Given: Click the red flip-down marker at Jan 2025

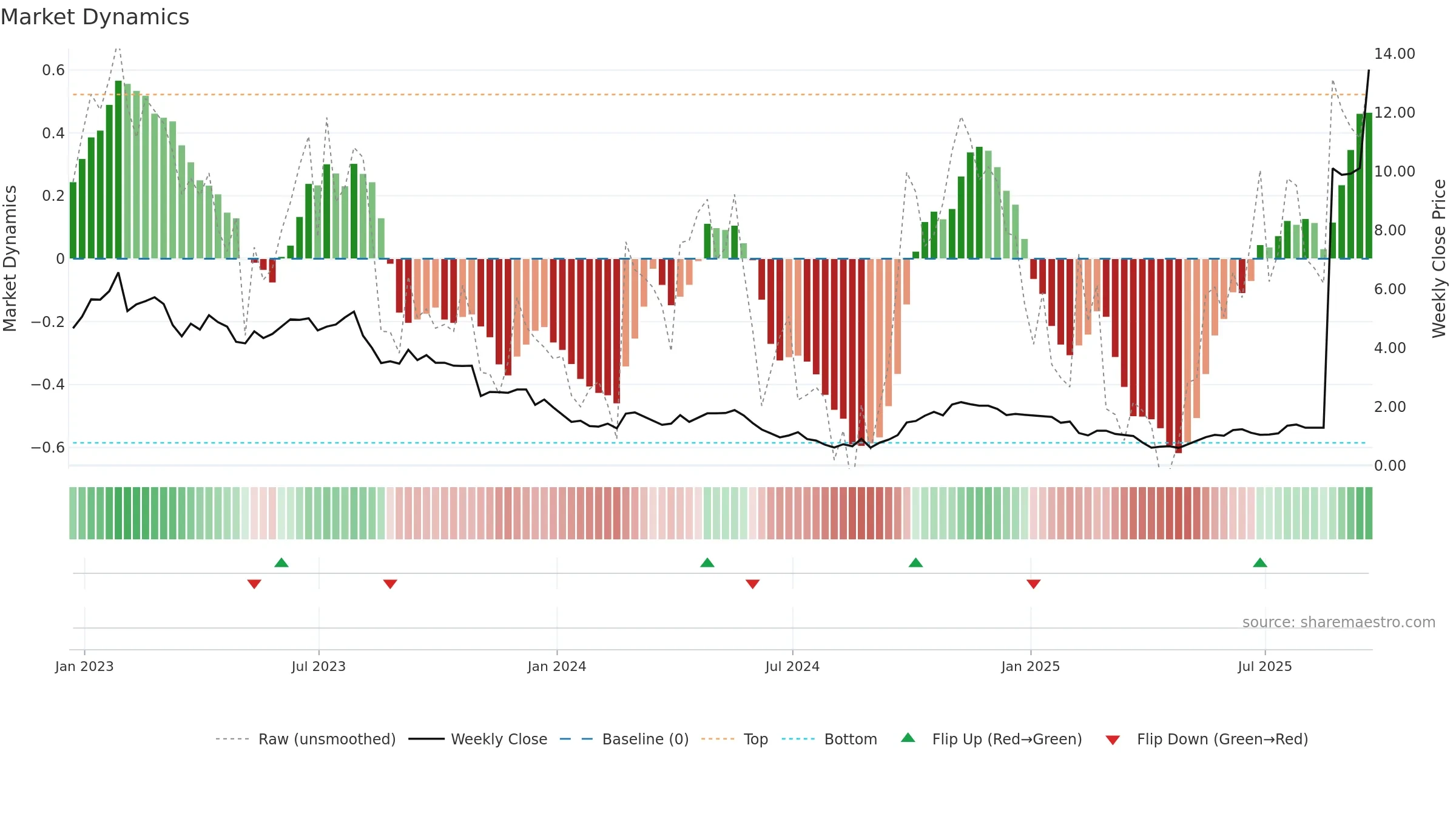Looking at the screenshot, I should (1034, 584).
